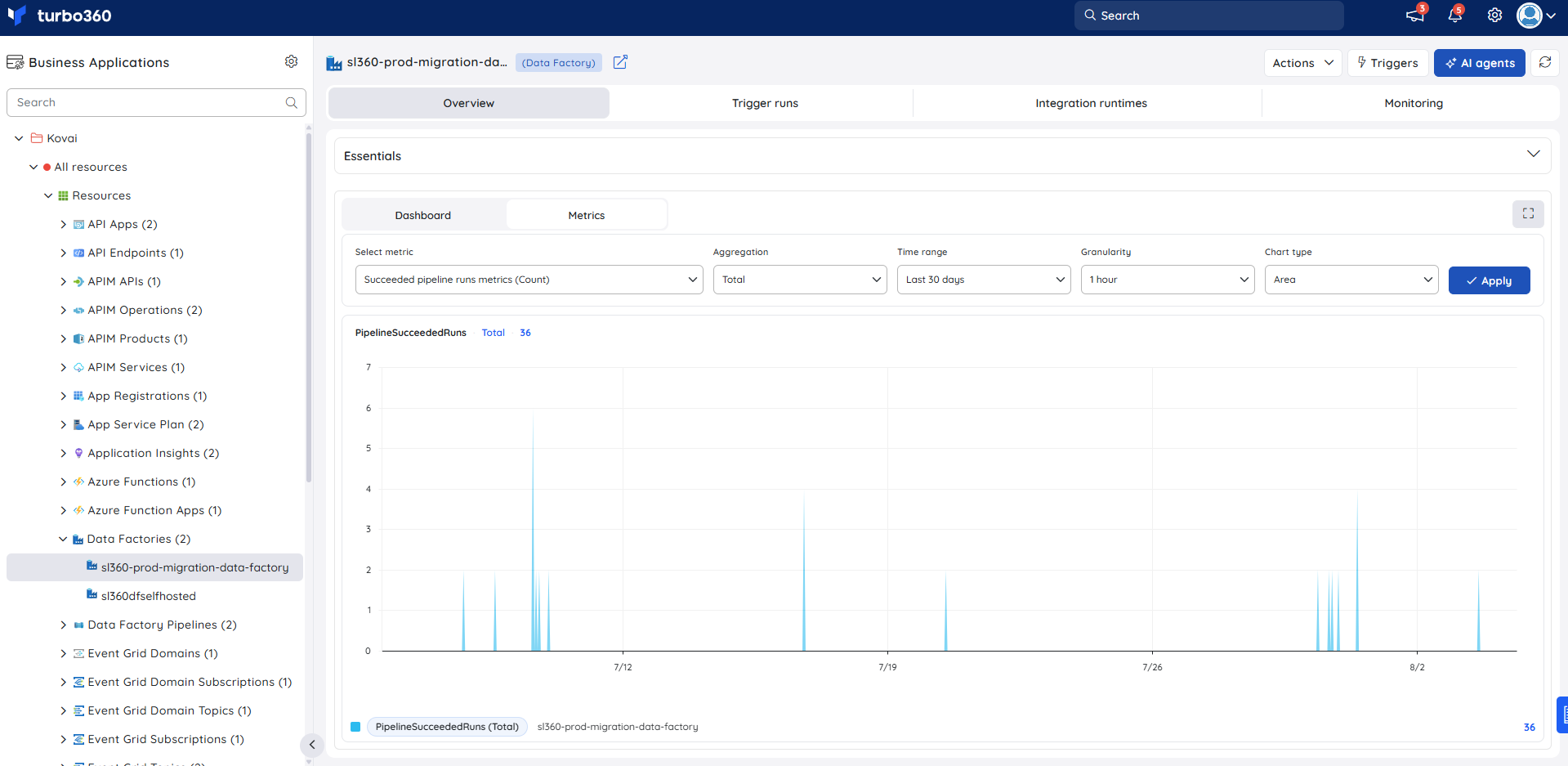Viewport: 1568px width, 766px height.
Task: Click the APIM APIs resource icon
Action: click(78, 281)
